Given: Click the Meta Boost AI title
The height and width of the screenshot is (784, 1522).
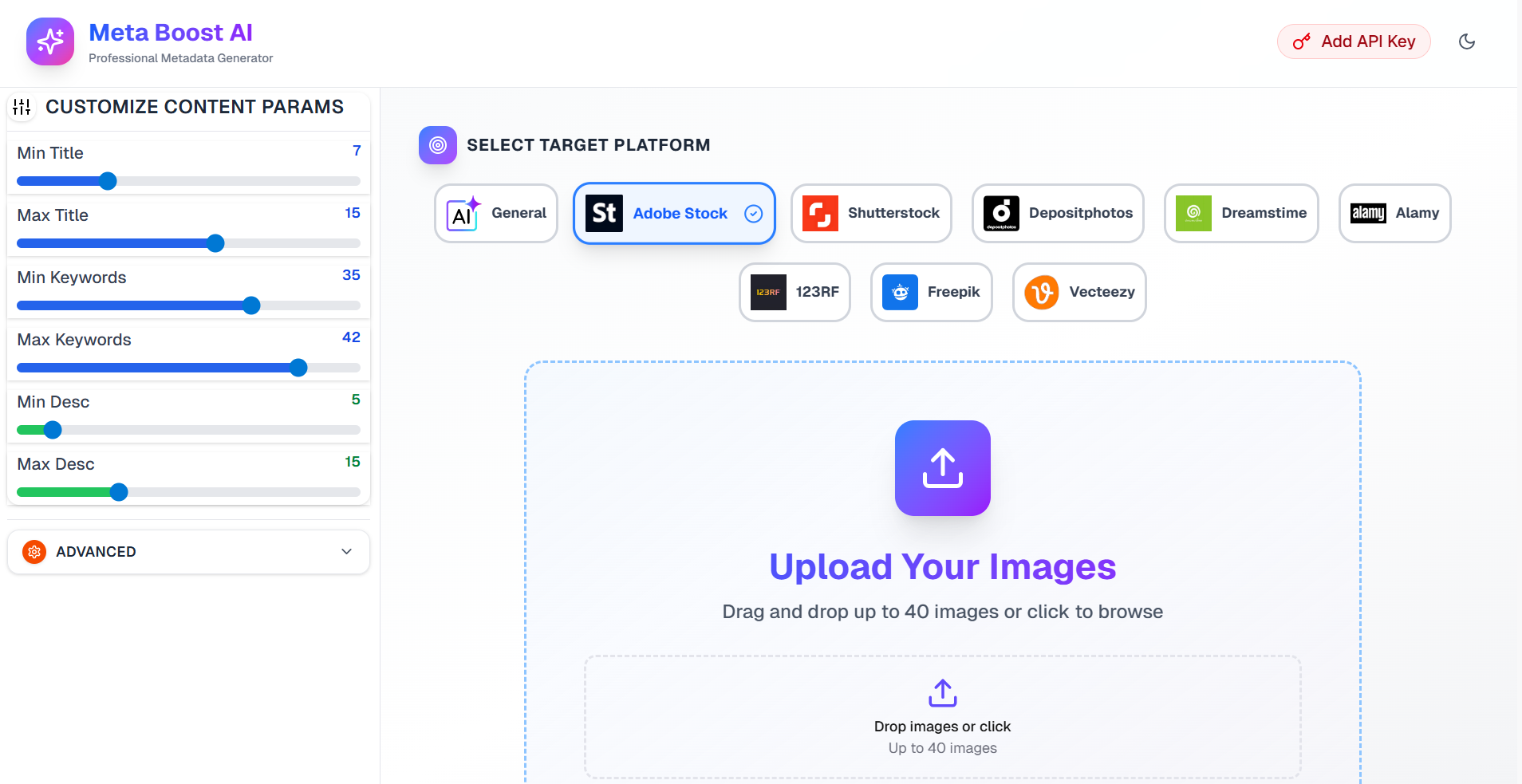Looking at the screenshot, I should tap(171, 33).
